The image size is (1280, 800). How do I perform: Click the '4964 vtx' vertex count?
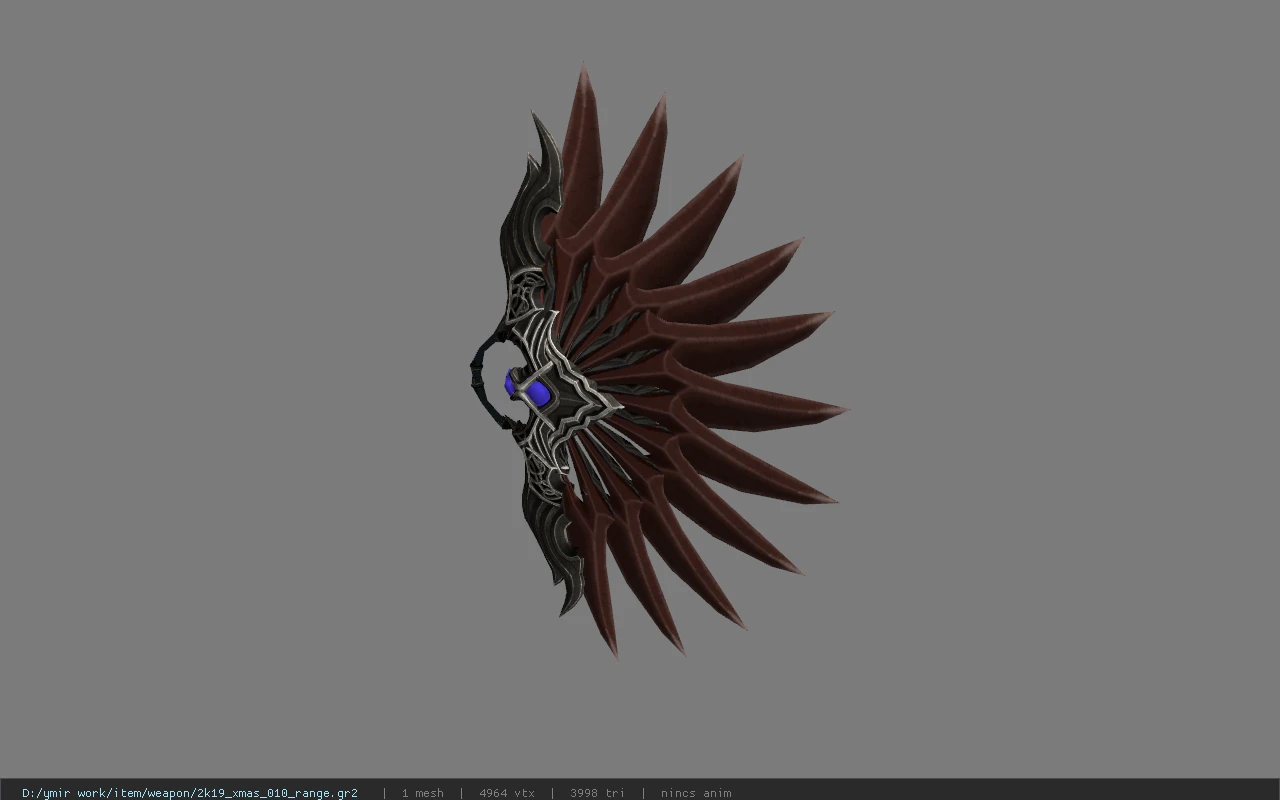tap(507, 793)
